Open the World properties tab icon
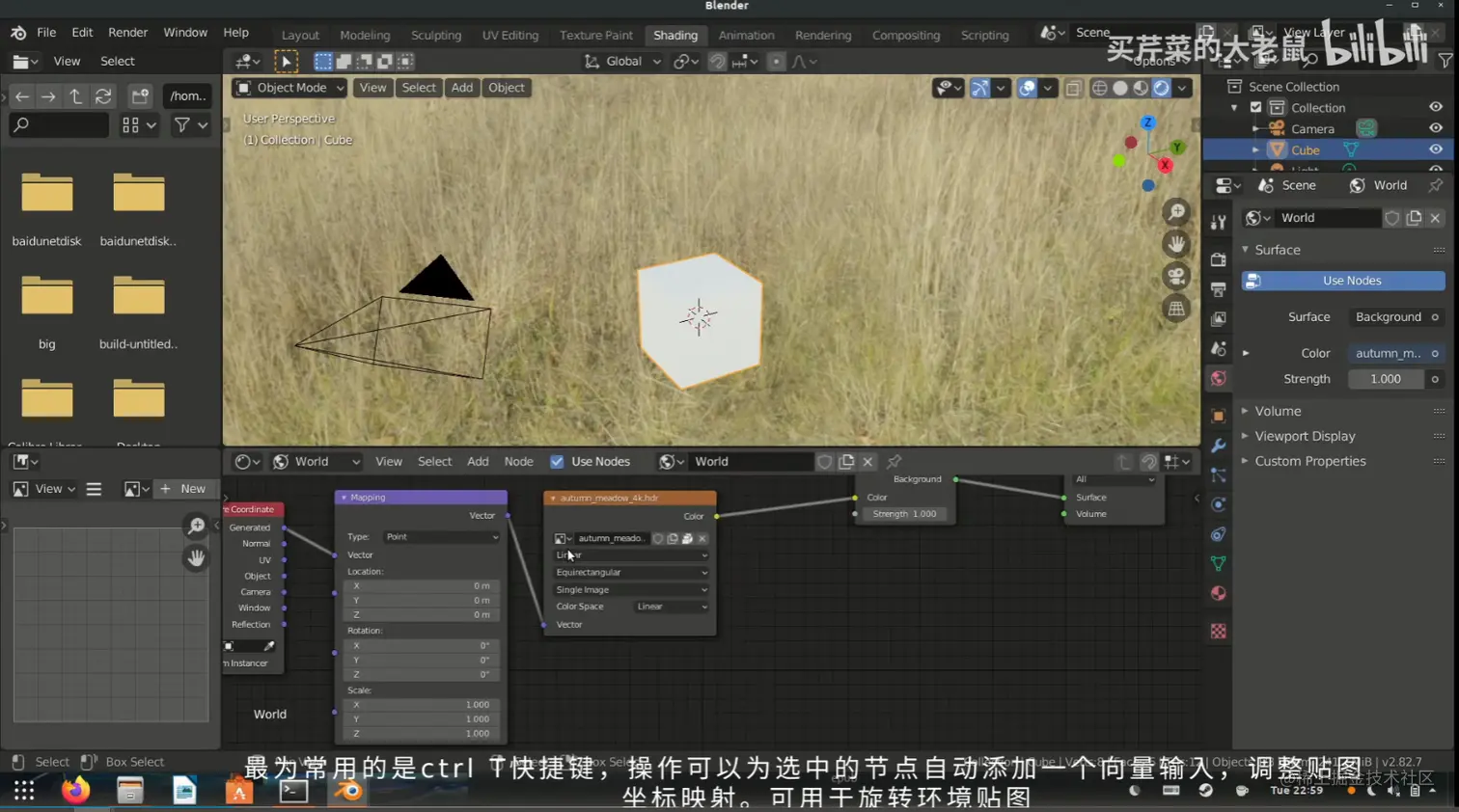Image resolution: width=1459 pixels, height=812 pixels. pos(1219,378)
